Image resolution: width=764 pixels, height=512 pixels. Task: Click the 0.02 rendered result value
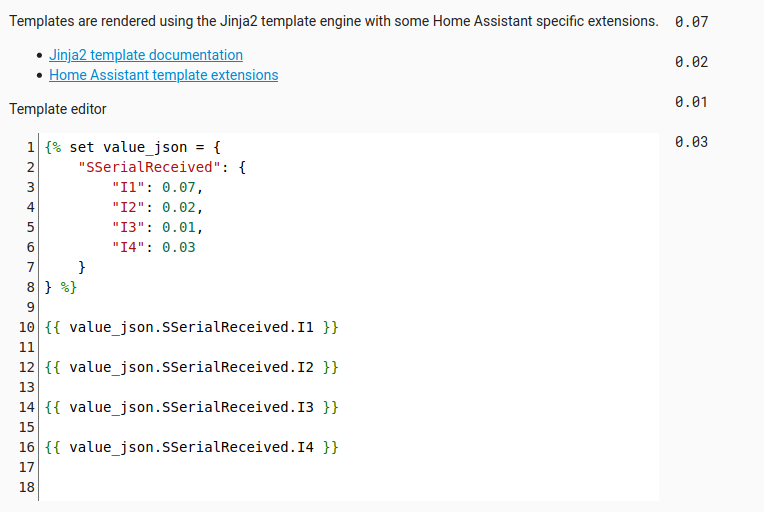click(x=691, y=62)
